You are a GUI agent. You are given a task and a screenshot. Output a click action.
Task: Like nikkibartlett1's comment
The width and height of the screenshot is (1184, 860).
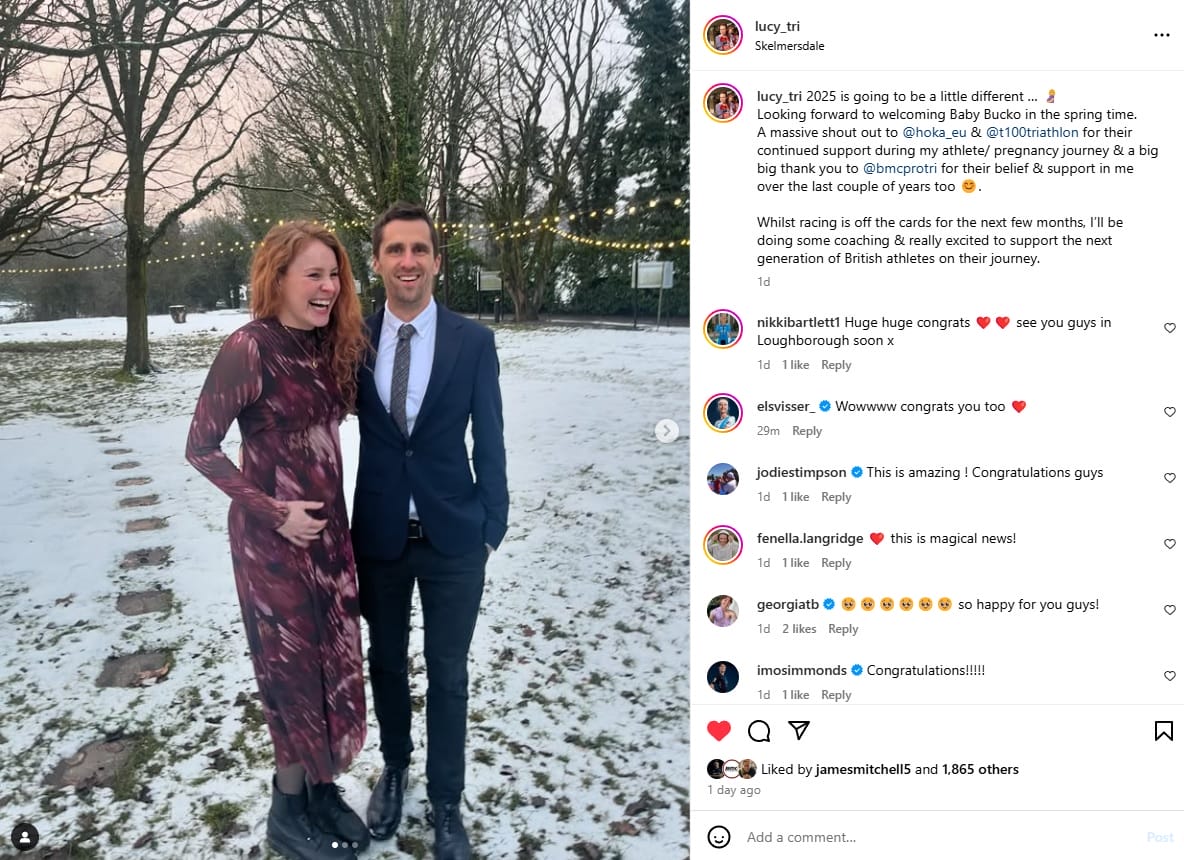click(x=1169, y=329)
